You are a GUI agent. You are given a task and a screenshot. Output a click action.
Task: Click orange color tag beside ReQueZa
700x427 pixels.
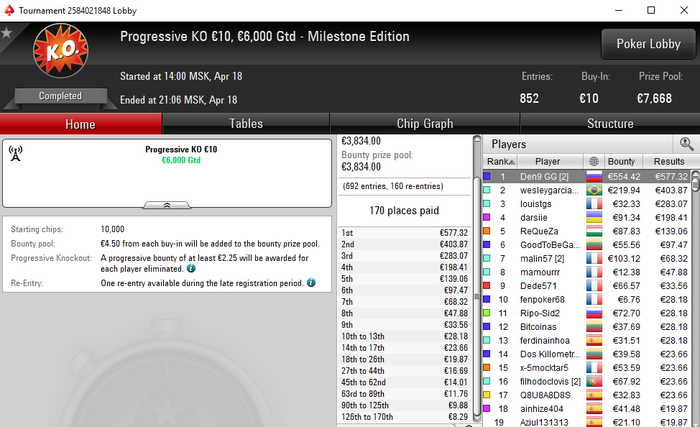487,231
